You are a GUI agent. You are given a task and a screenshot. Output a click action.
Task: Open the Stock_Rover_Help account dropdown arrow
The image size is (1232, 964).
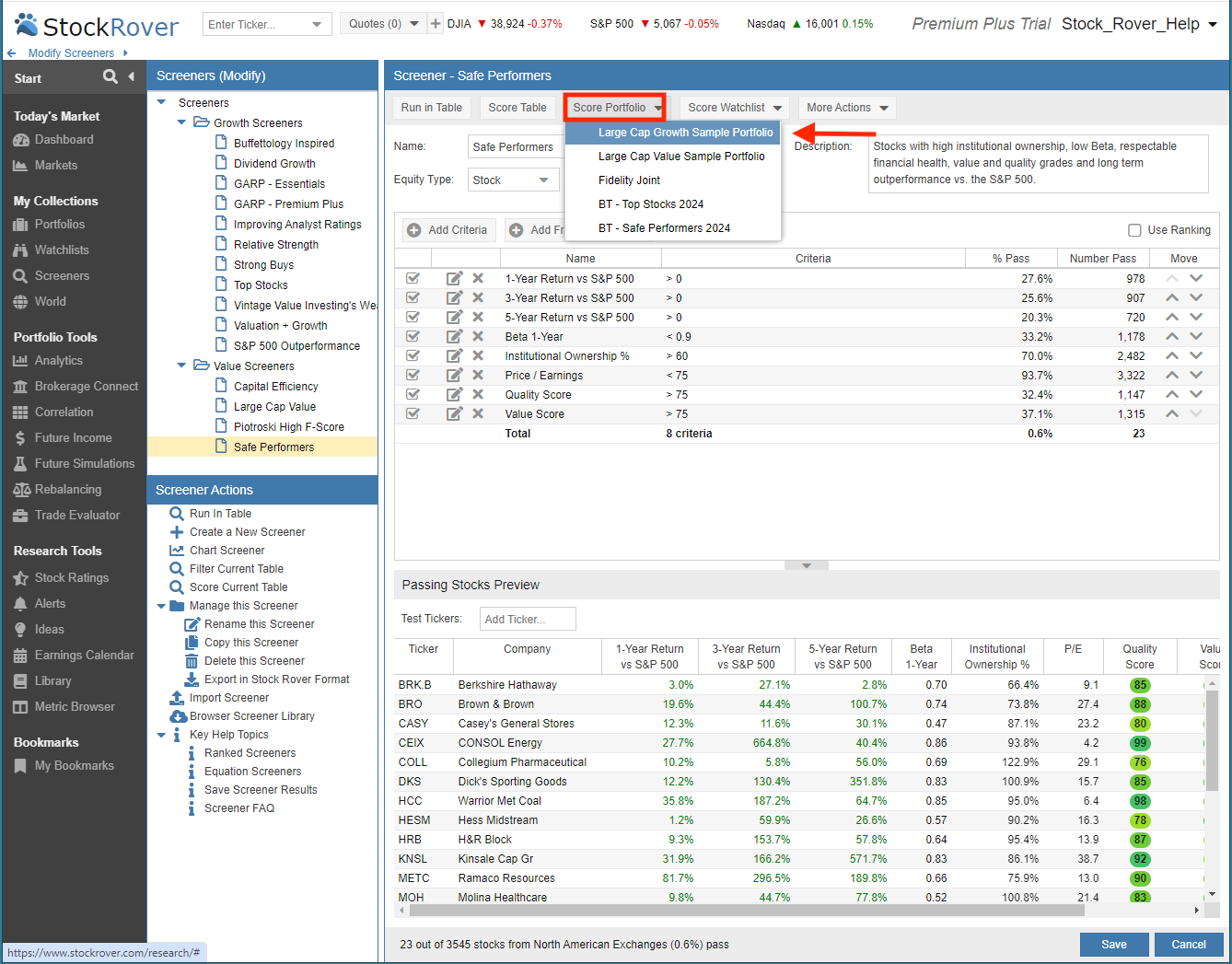1213,24
